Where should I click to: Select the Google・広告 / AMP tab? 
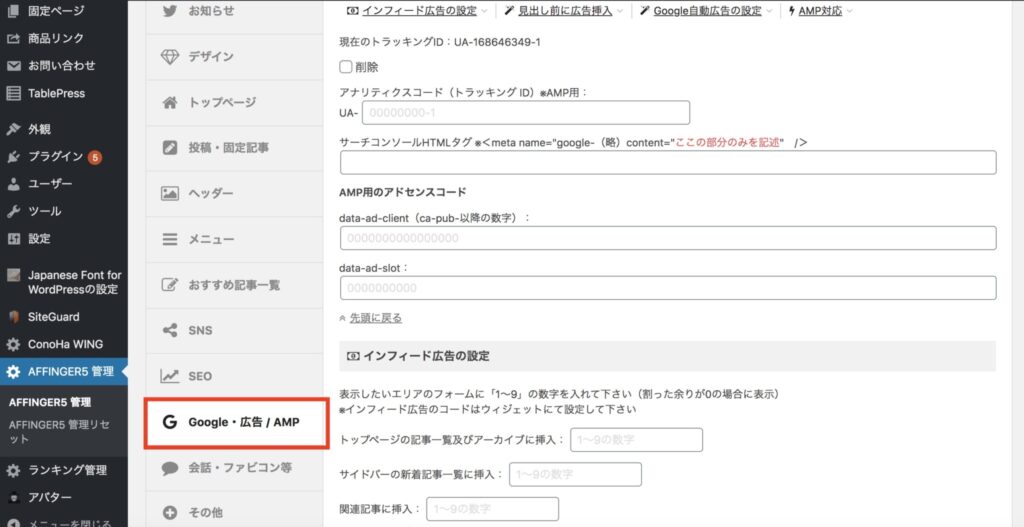pos(236,423)
